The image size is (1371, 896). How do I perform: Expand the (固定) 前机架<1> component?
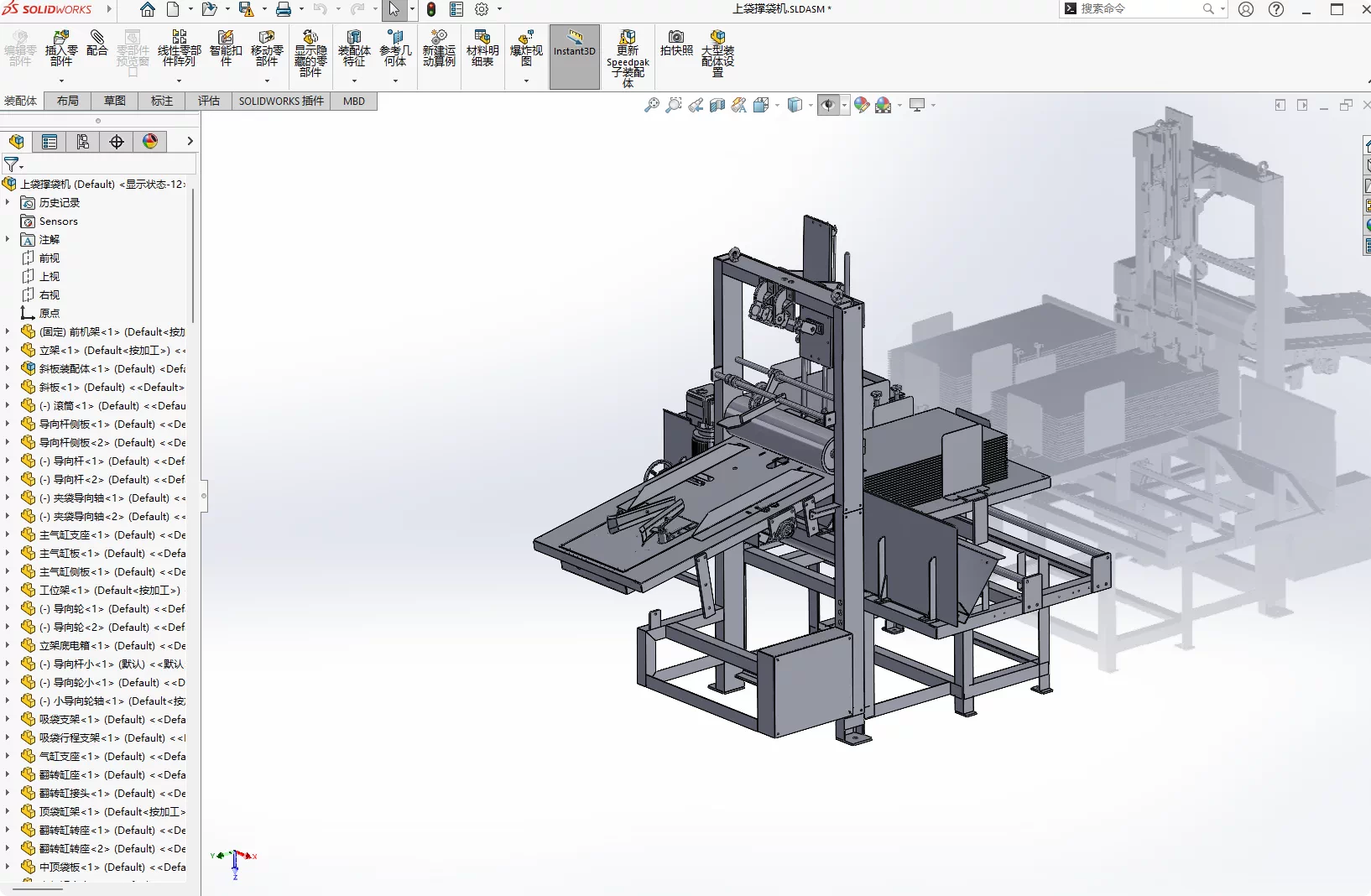coord(8,332)
